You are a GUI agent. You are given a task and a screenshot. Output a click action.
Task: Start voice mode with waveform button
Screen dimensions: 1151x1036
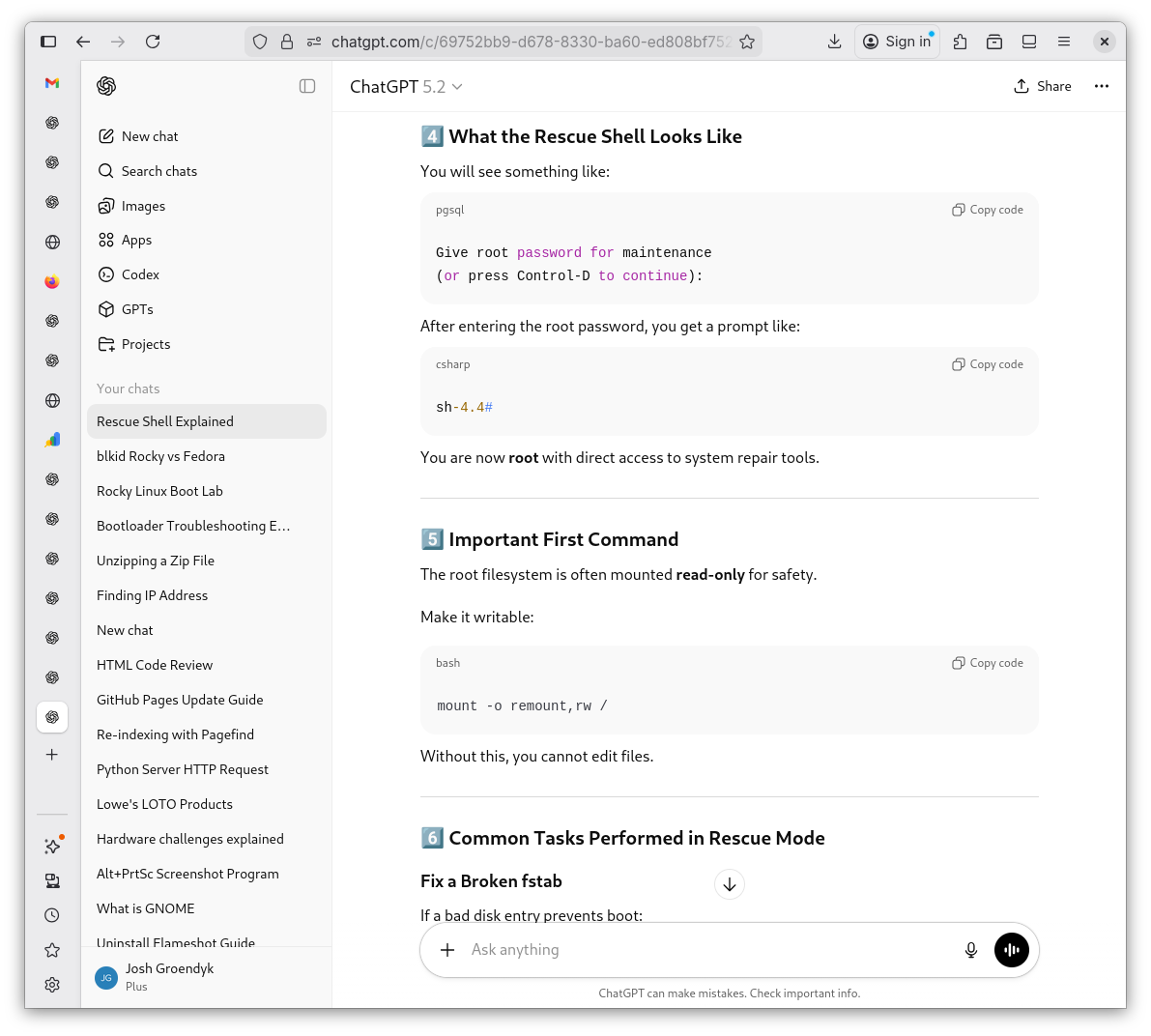(x=1012, y=950)
